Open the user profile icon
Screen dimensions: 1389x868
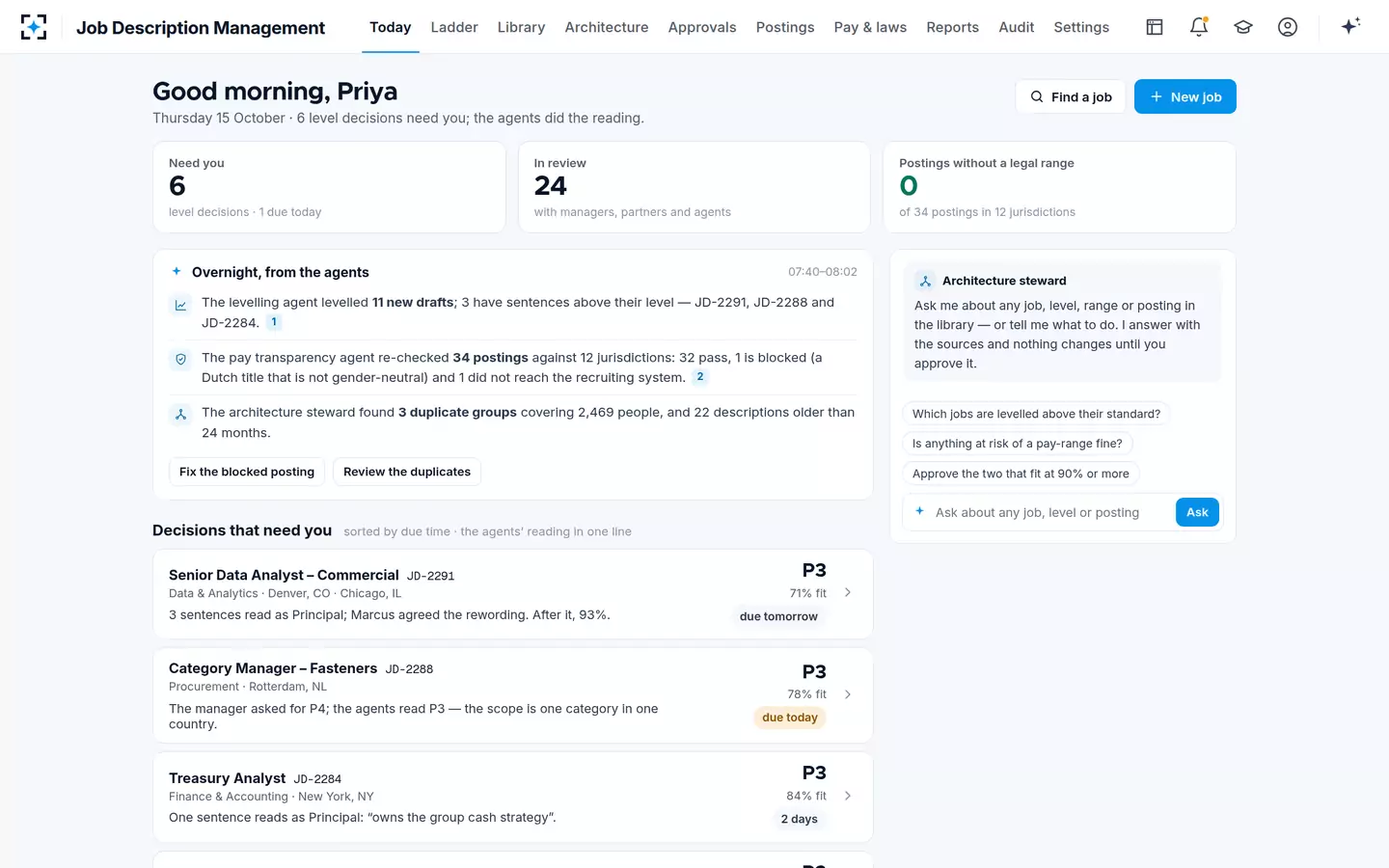pyautogui.click(x=1288, y=27)
